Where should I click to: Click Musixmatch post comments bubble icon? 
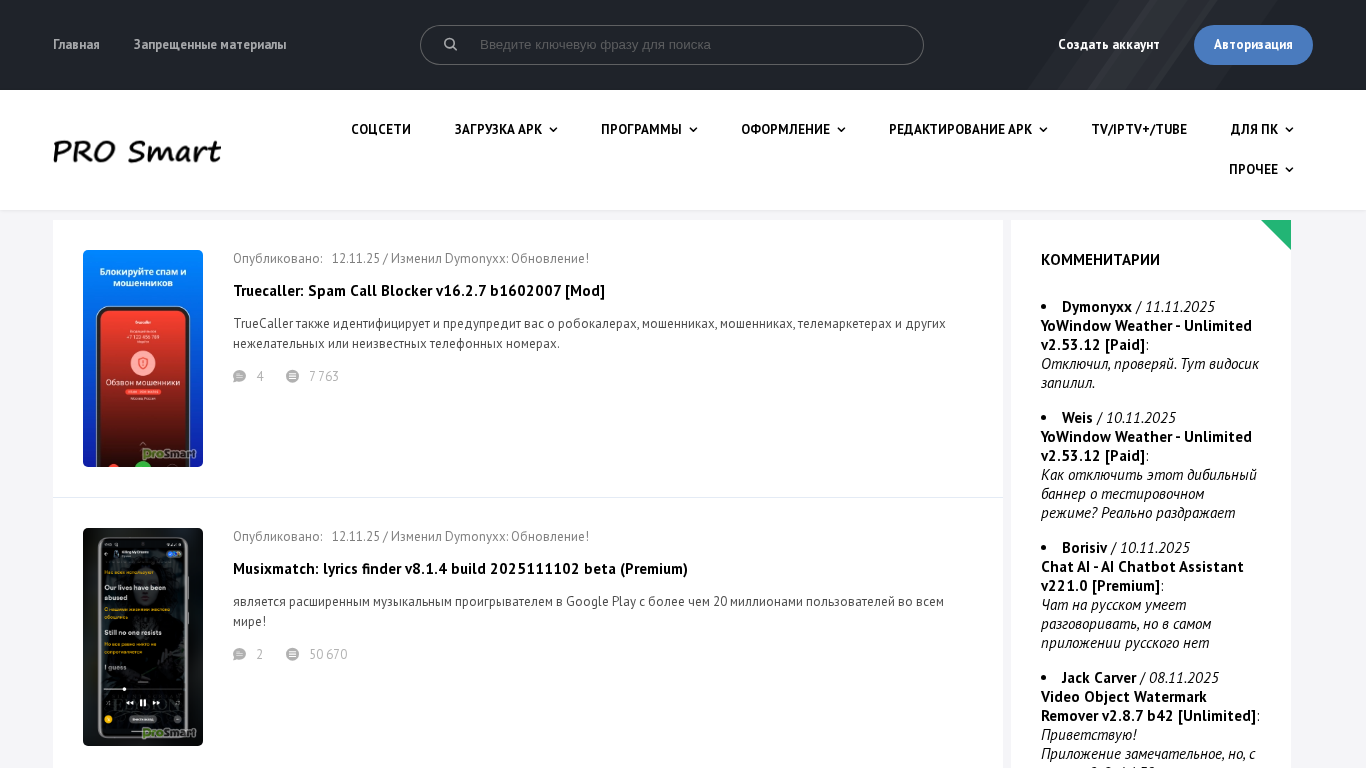239,655
